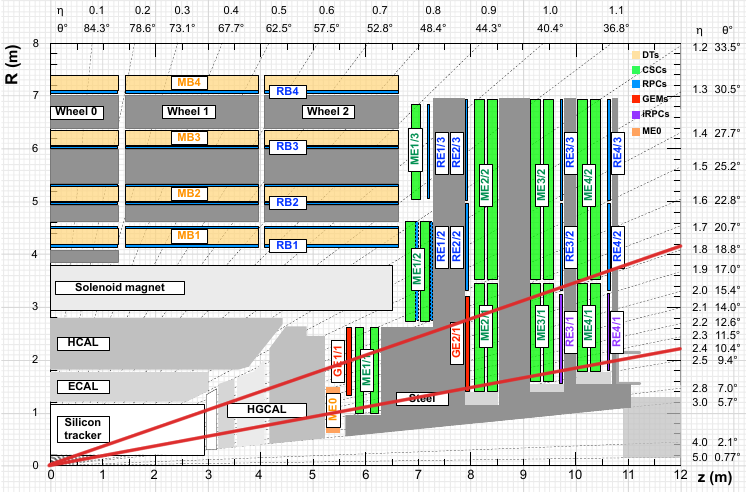Viewport: 746px width, 492px height.
Task: Select the vertical ME0 detector label
Action: pyautogui.click(x=333, y=410)
